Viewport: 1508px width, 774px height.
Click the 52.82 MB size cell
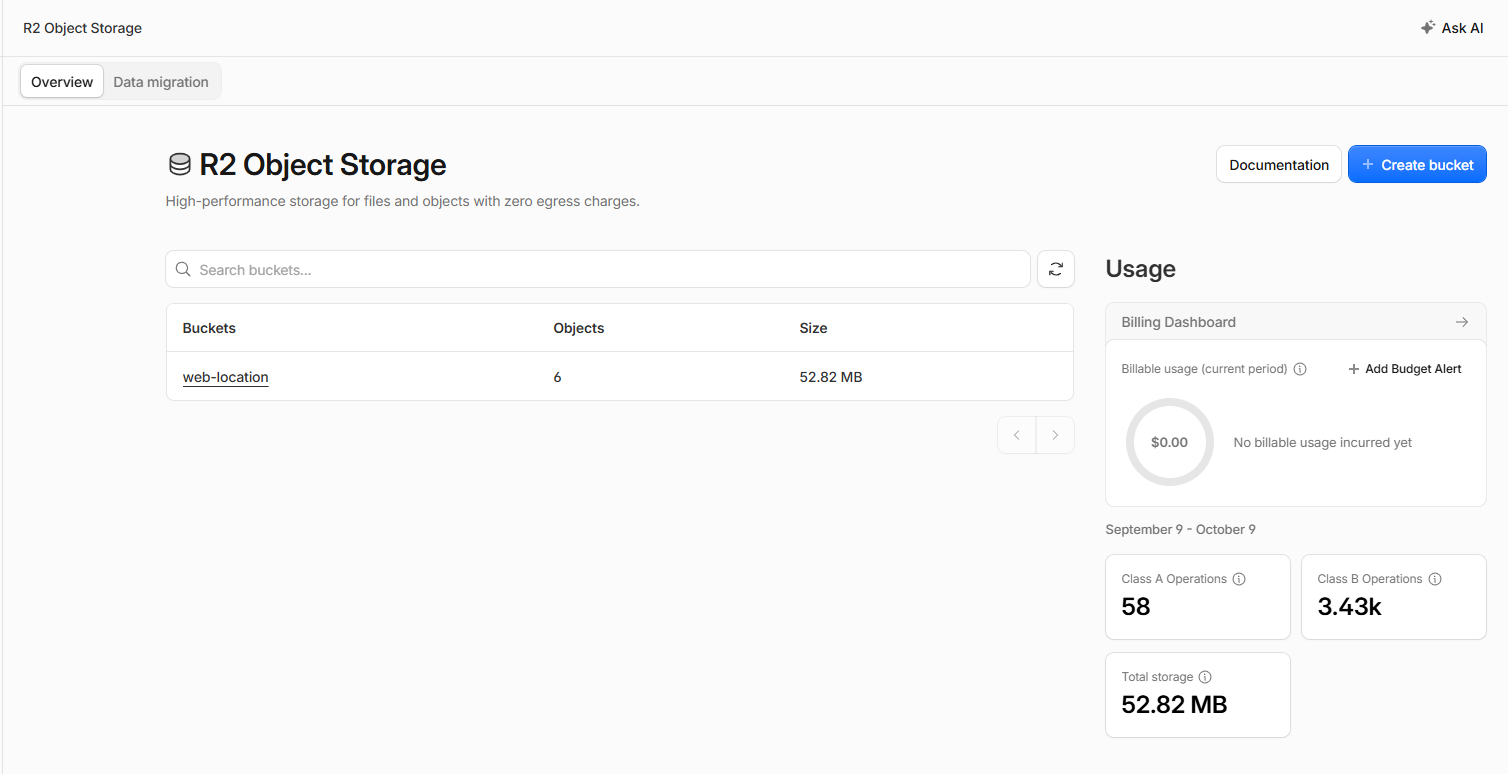pyautogui.click(x=831, y=377)
